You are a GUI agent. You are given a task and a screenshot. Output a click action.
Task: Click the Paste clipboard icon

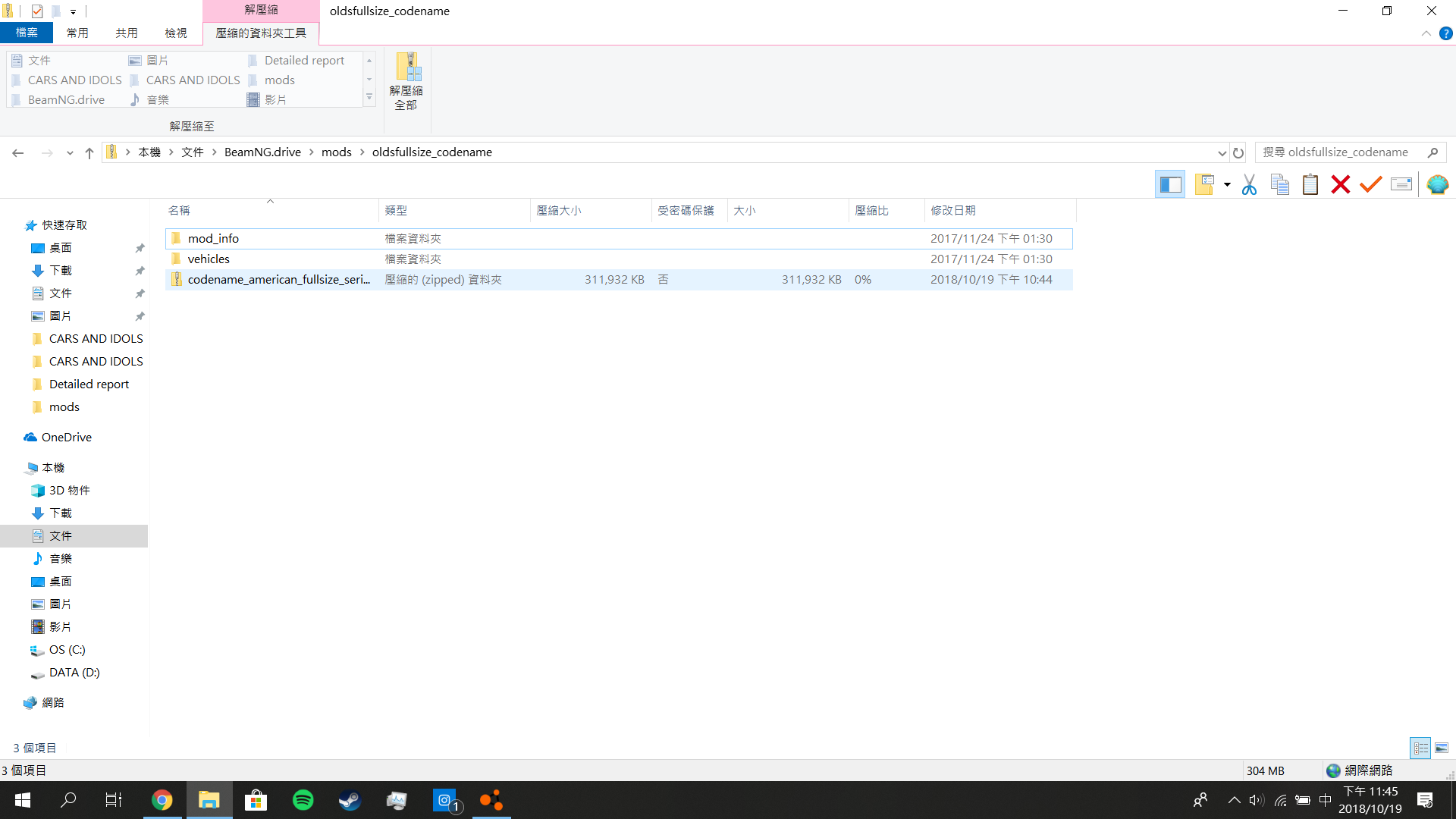tap(1310, 184)
